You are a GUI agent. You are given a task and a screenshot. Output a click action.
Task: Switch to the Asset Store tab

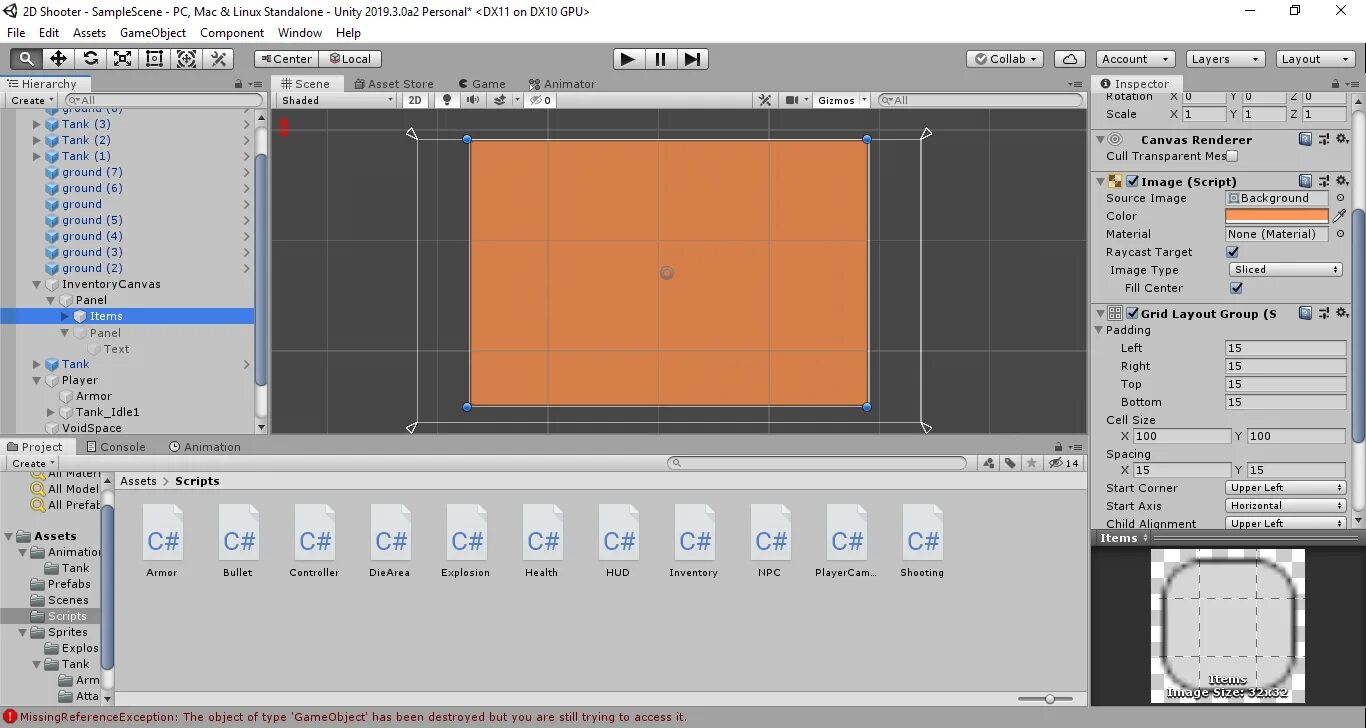pos(392,84)
